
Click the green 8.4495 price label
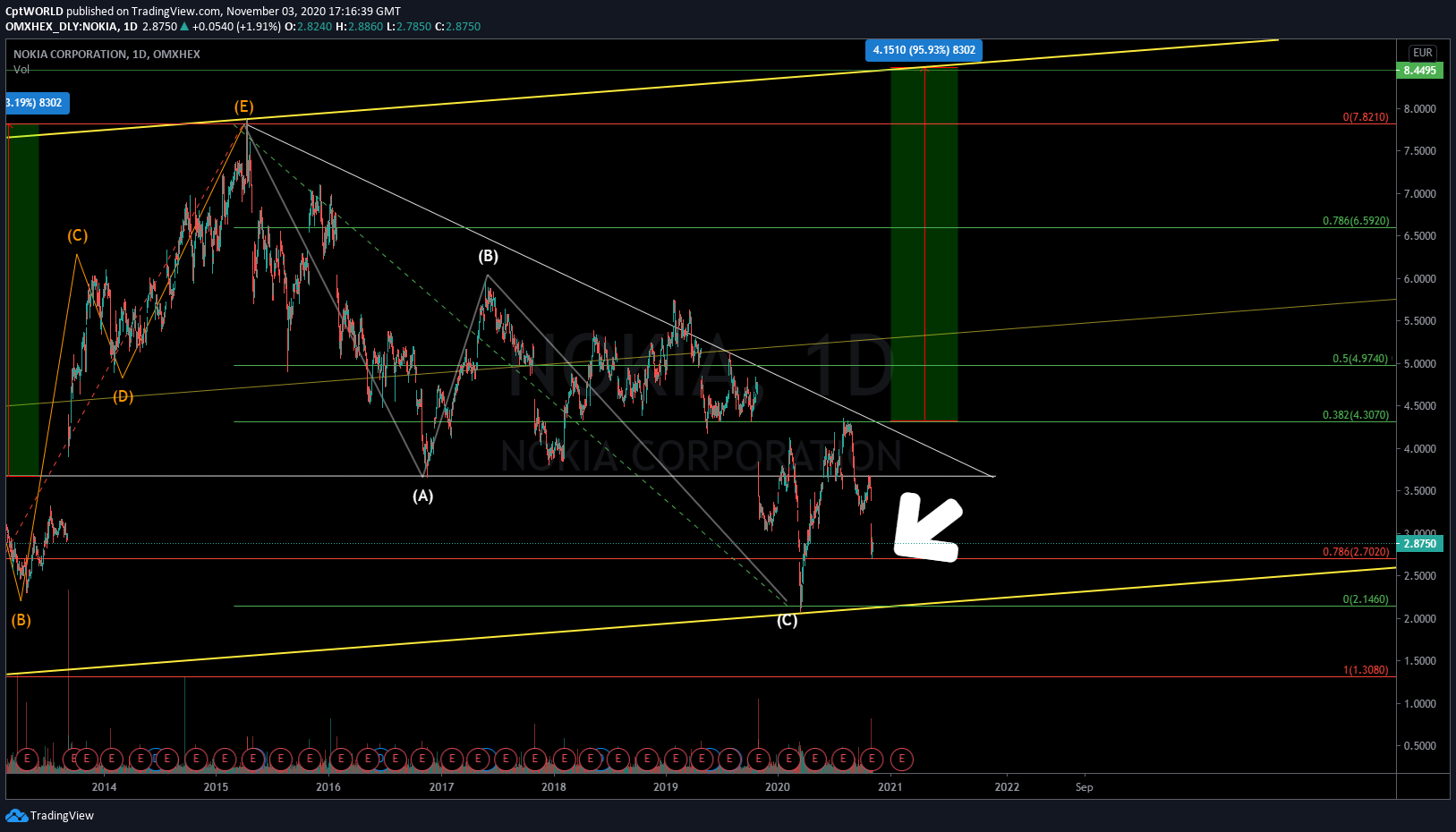(1419, 71)
